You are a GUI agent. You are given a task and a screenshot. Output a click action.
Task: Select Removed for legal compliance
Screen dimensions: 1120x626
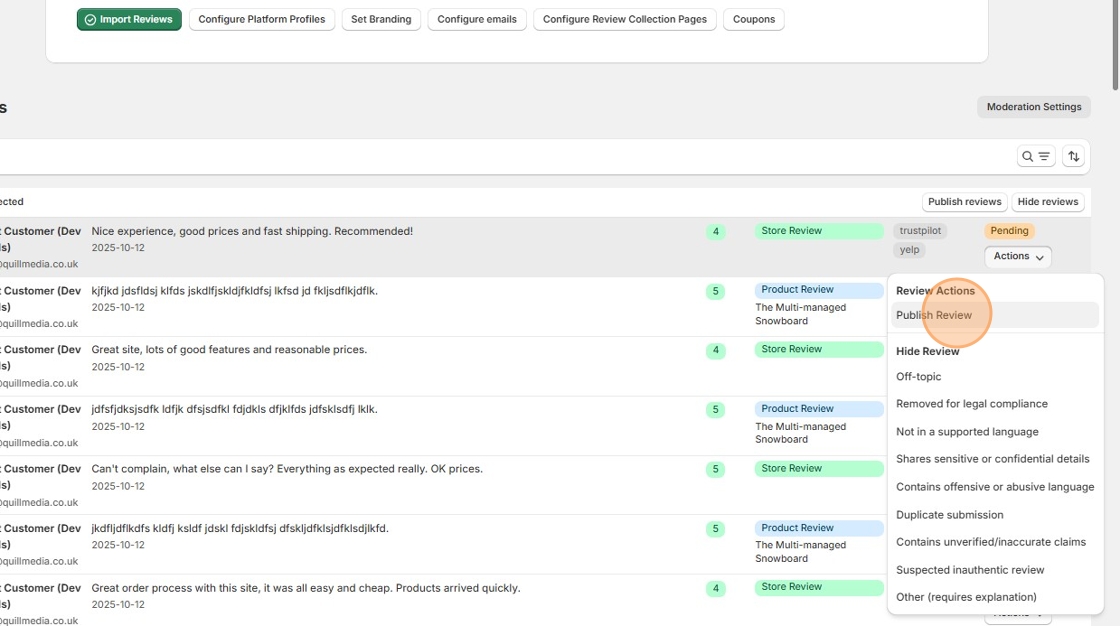[x=972, y=404]
